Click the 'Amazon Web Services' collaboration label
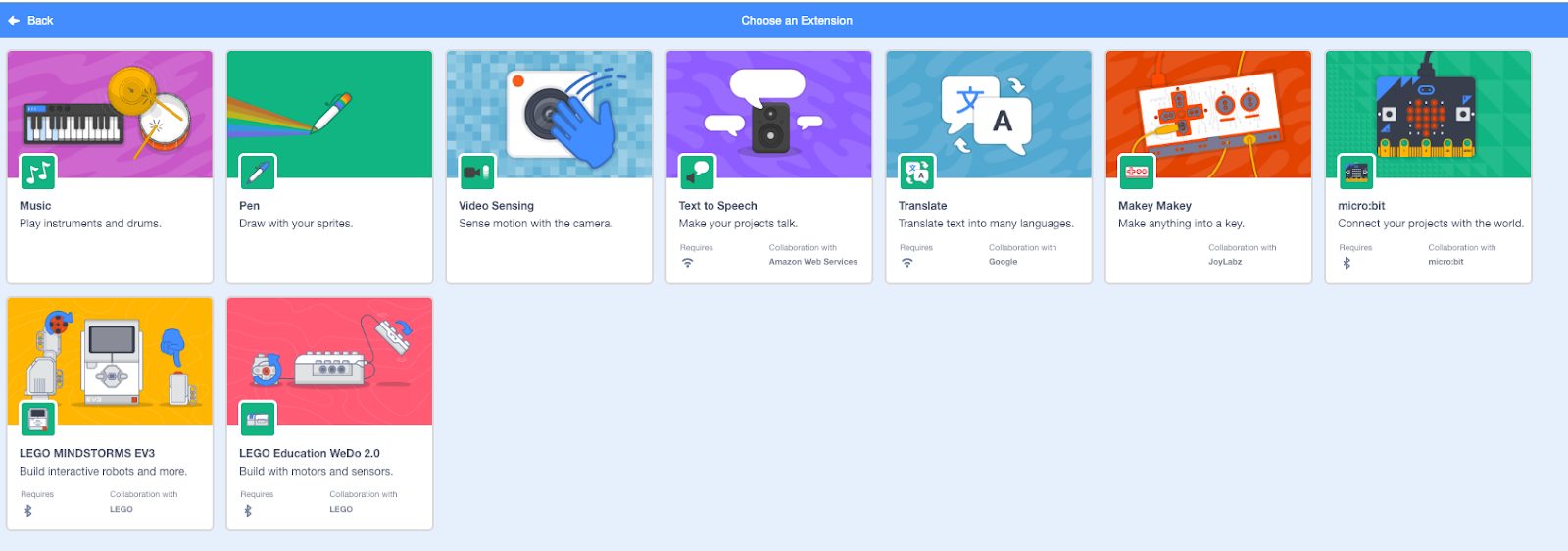 pyautogui.click(x=812, y=262)
